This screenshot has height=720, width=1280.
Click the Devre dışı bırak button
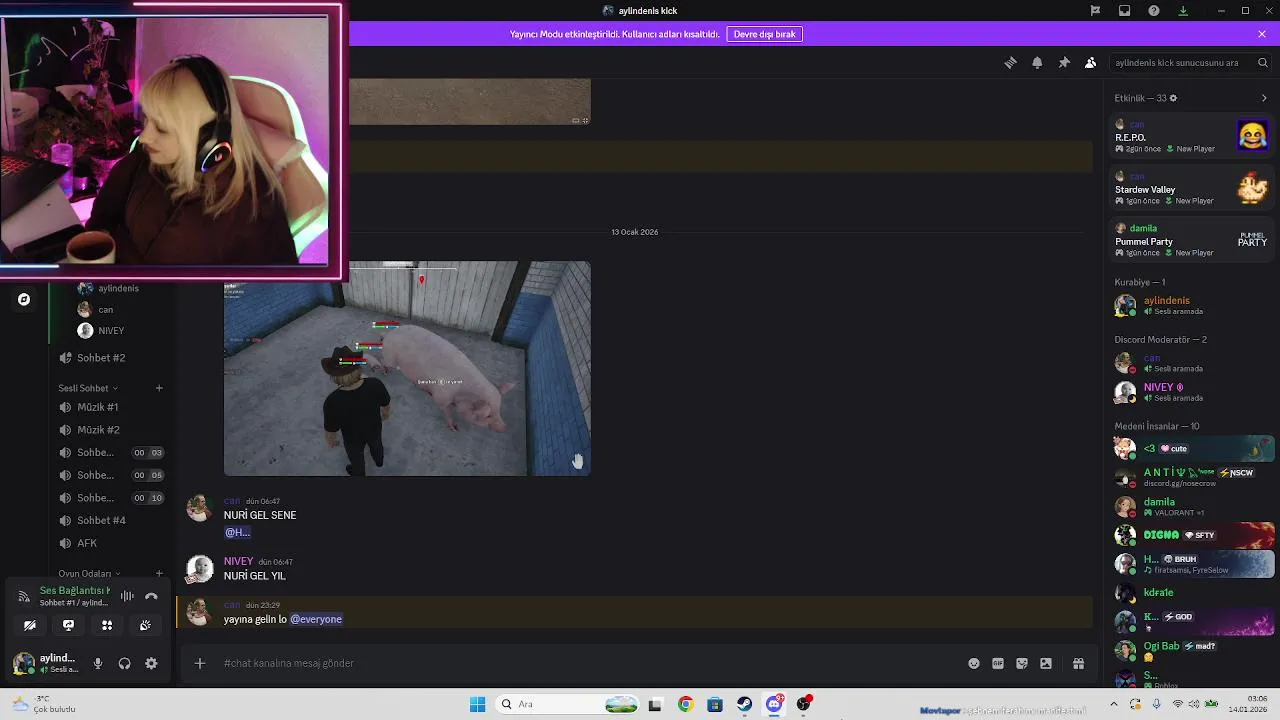point(765,34)
